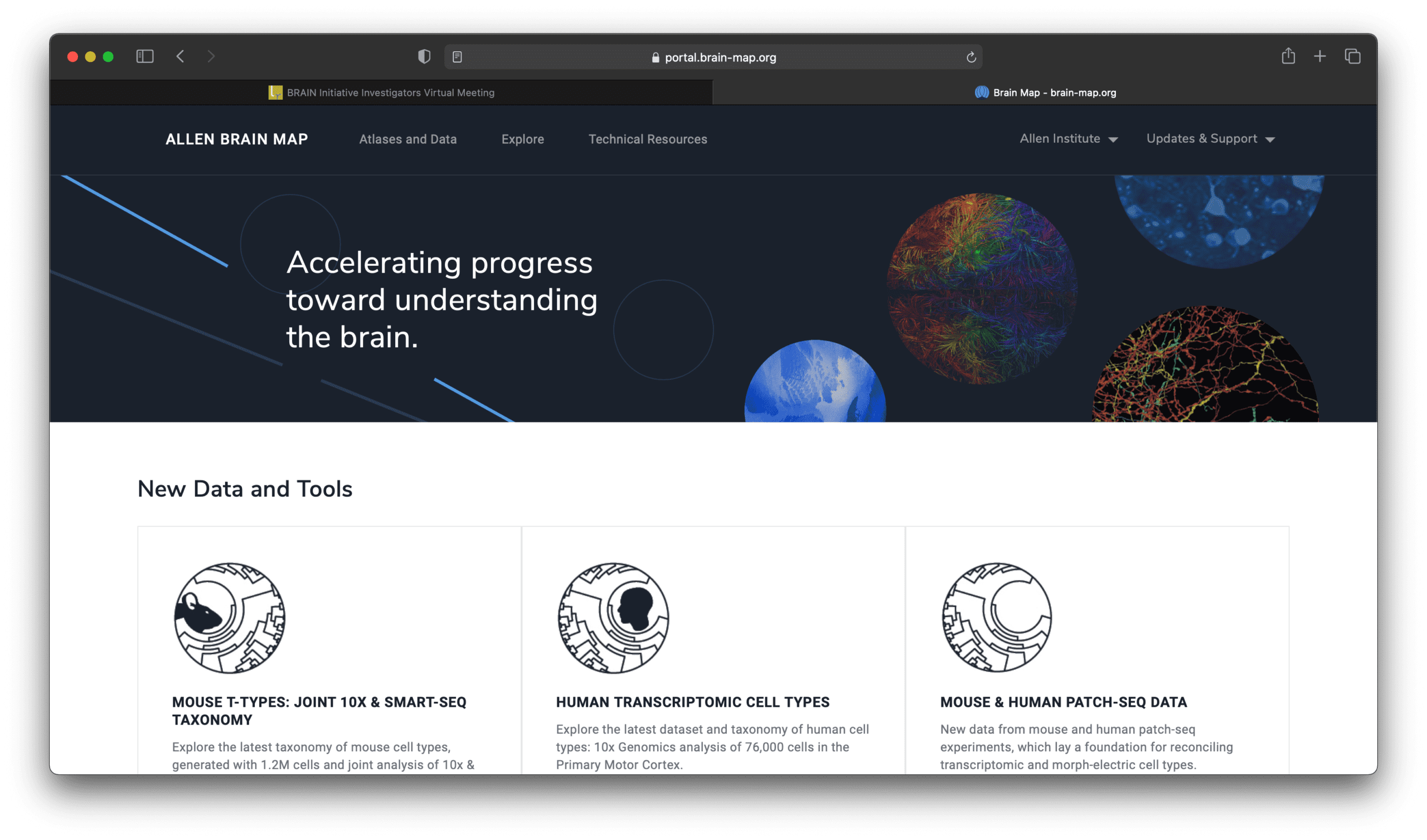Go forward with the forward arrow
This screenshot has height=840, width=1427.
(x=211, y=57)
